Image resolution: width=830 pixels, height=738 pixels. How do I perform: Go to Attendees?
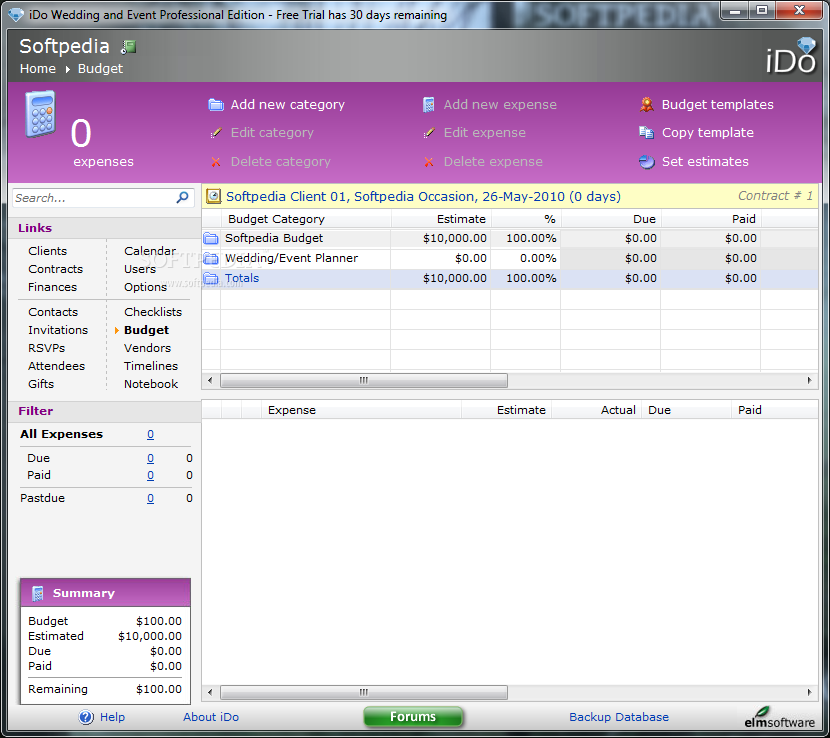(x=56, y=366)
